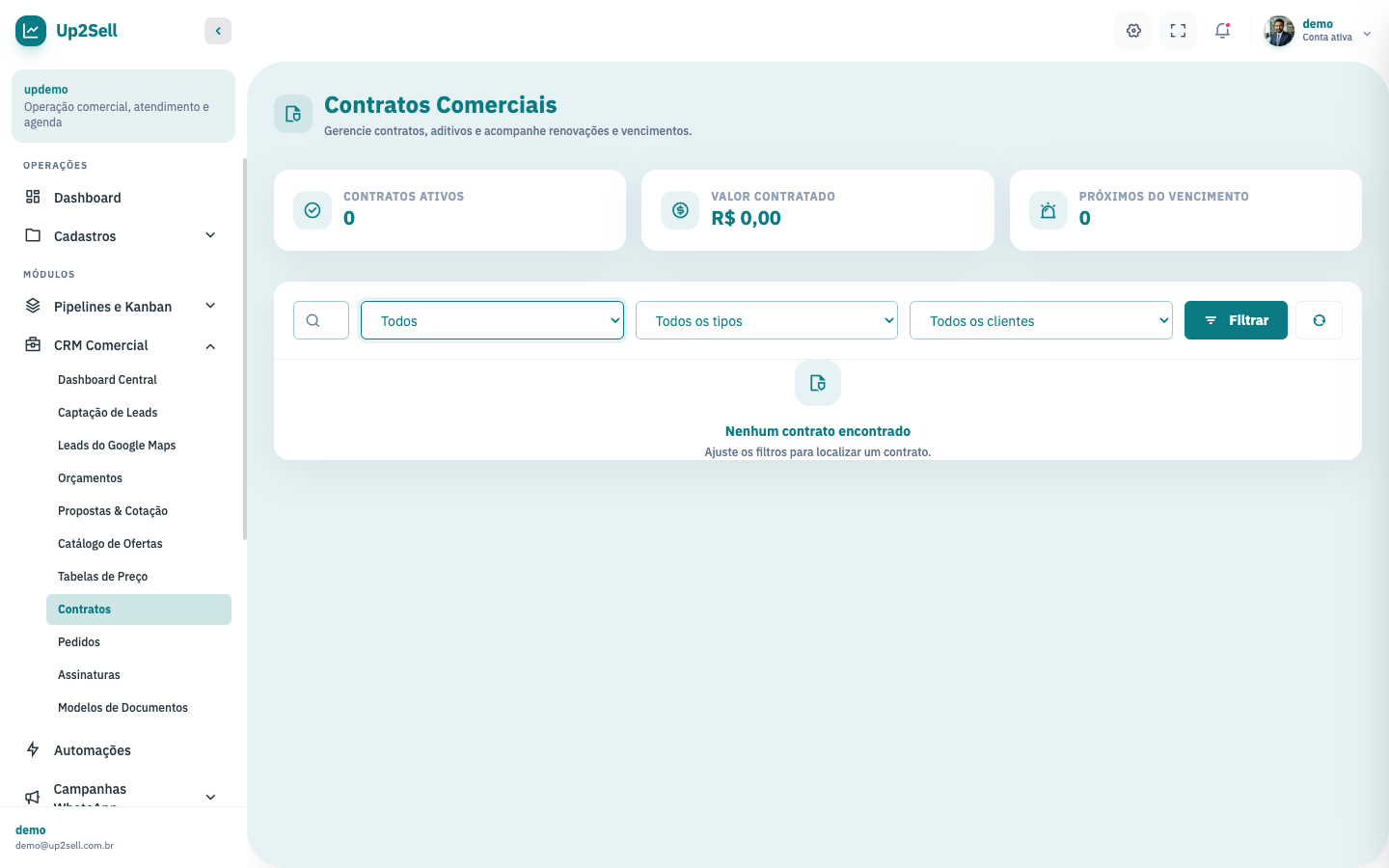Click the demo user avatar
Screen dimensions: 1389x868
coord(1279,31)
